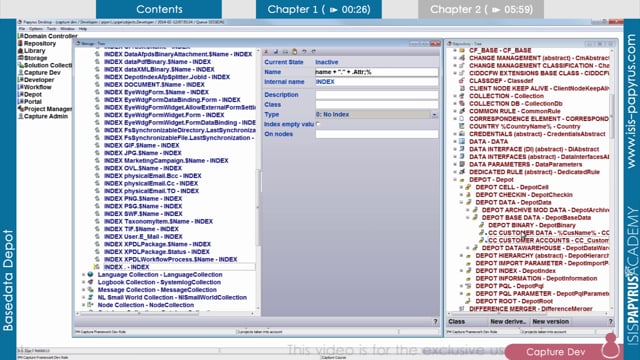Image resolution: width=640 pixels, height=360 pixels.
Task: Click the icon beside CF_BASE class
Action: click(x=462, y=50)
